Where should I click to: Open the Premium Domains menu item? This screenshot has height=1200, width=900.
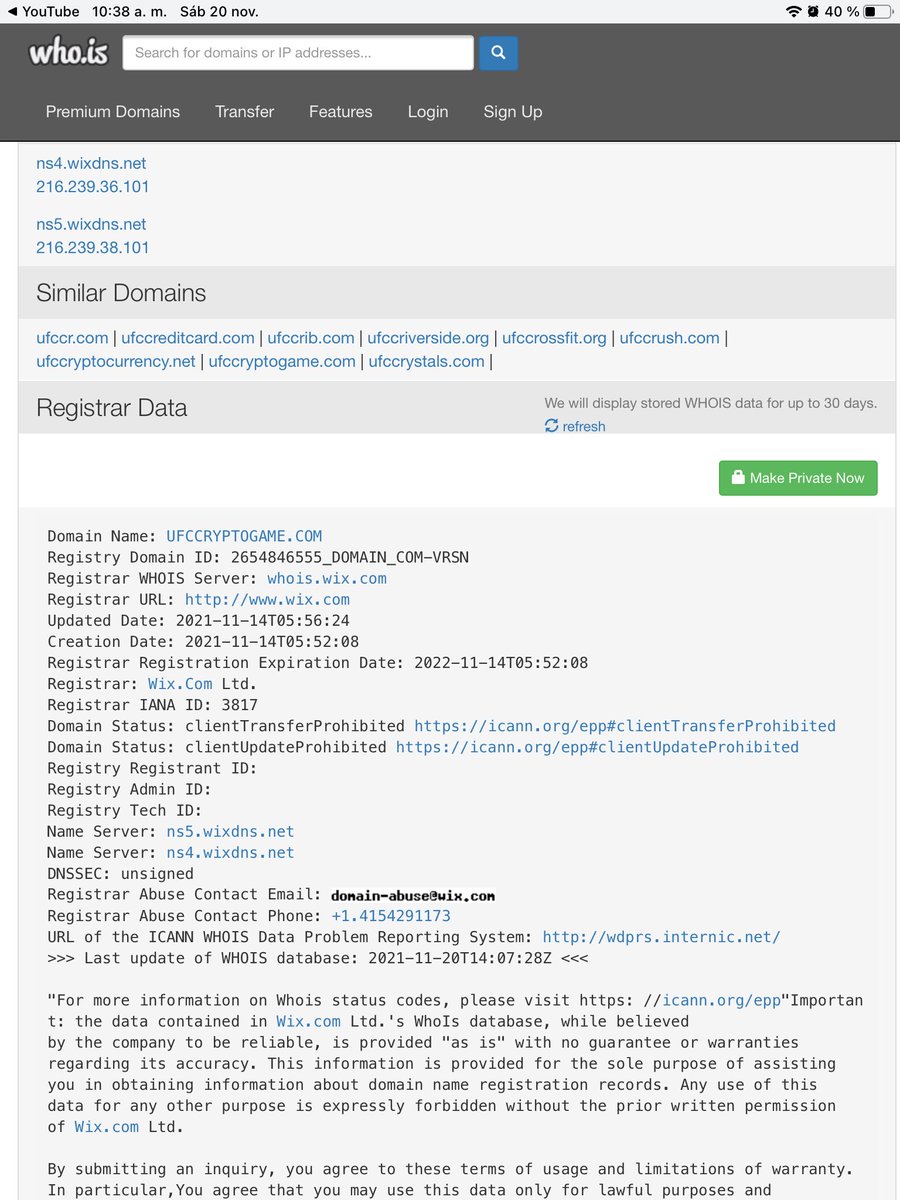click(x=113, y=112)
